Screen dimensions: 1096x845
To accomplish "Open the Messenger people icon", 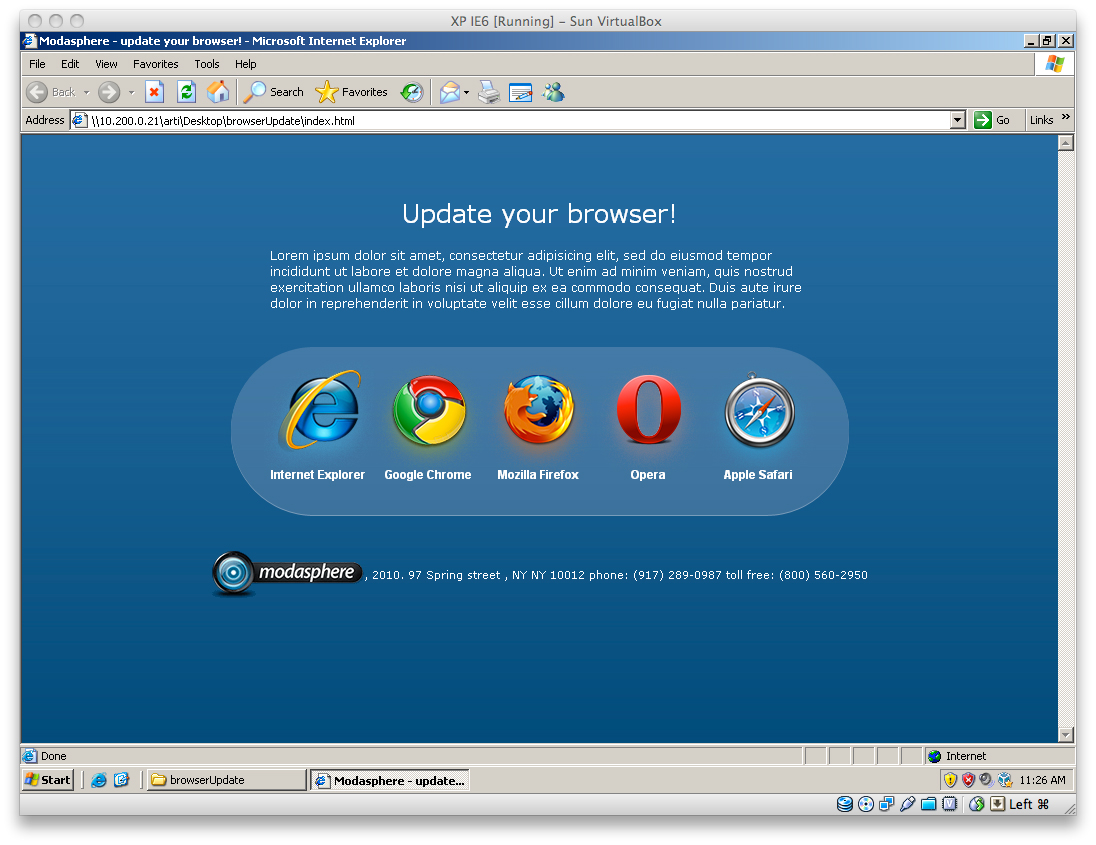I will pos(554,92).
